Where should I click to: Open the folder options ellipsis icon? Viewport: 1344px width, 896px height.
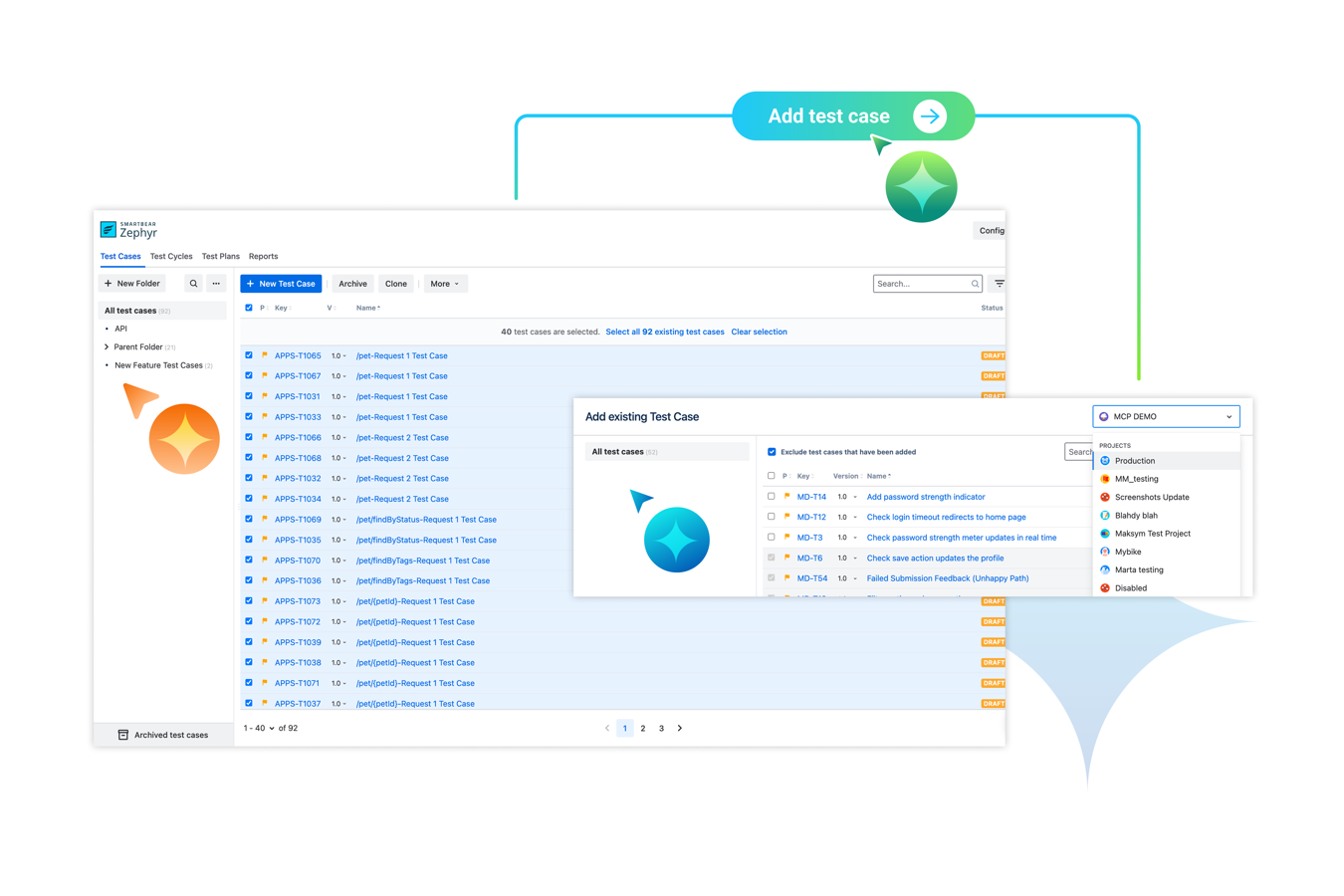[x=216, y=284]
